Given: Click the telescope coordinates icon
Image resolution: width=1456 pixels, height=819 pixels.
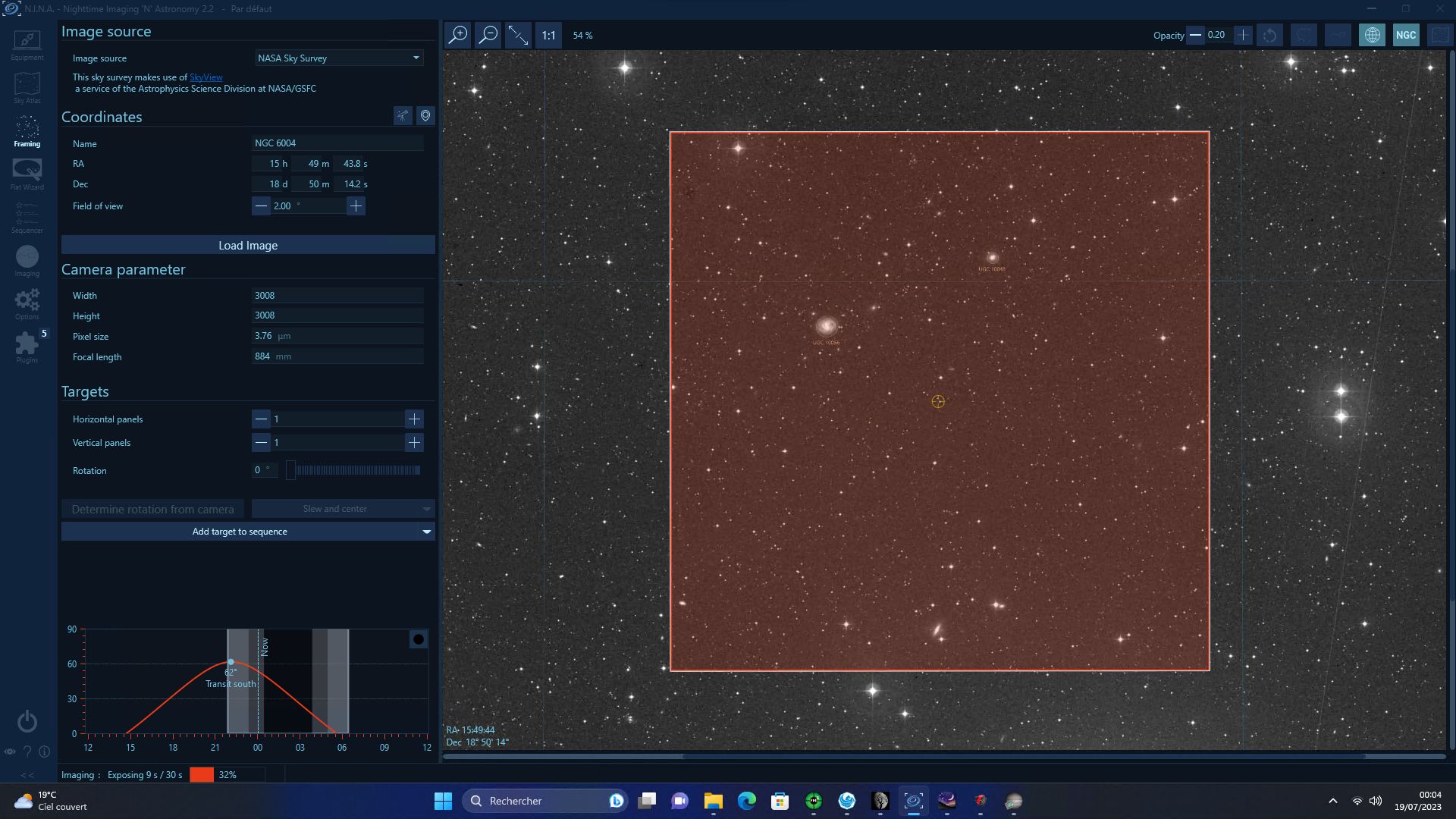Looking at the screenshot, I should tap(403, 115).
